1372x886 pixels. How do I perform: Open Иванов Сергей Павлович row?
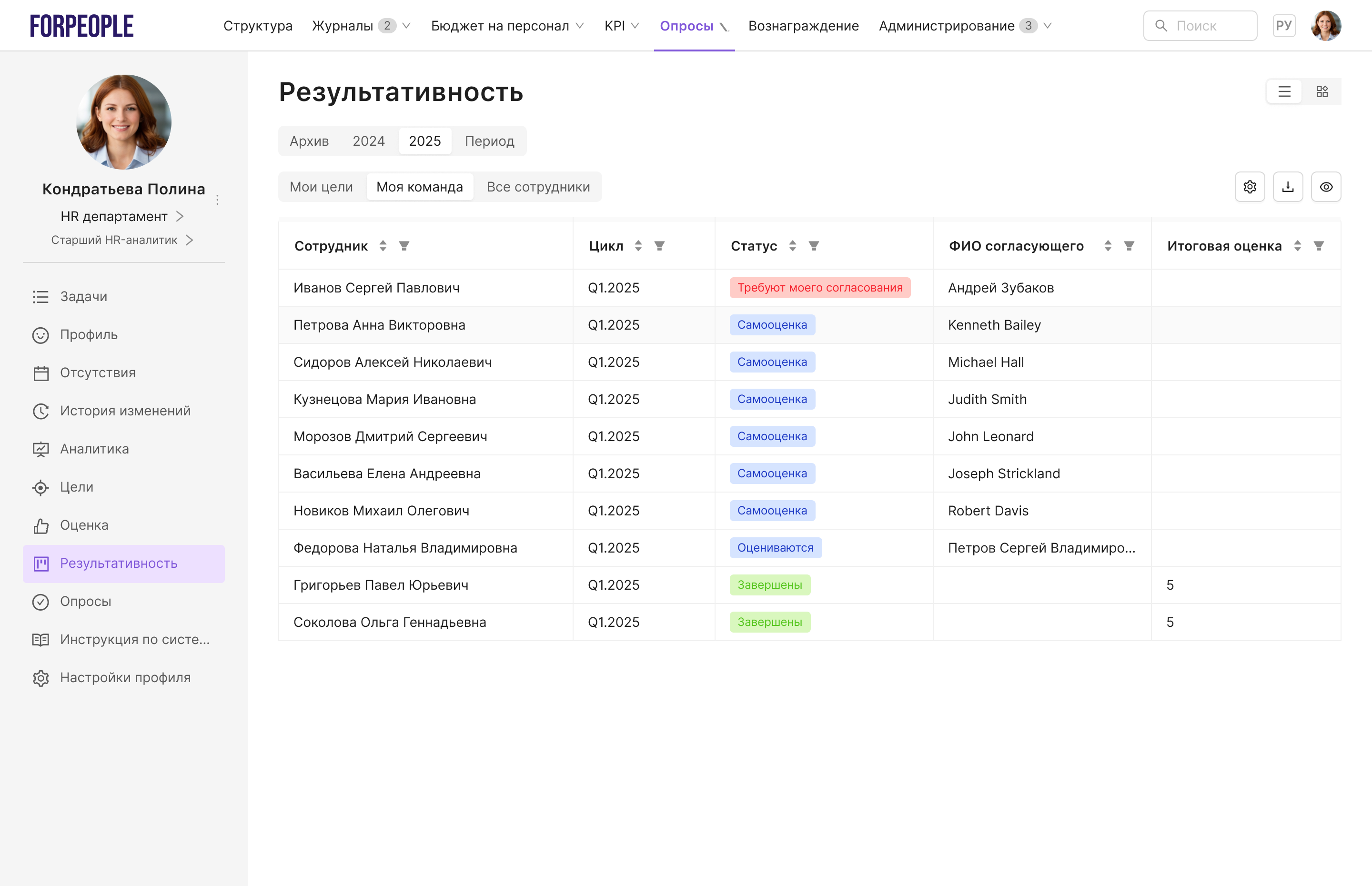[376, 288]
